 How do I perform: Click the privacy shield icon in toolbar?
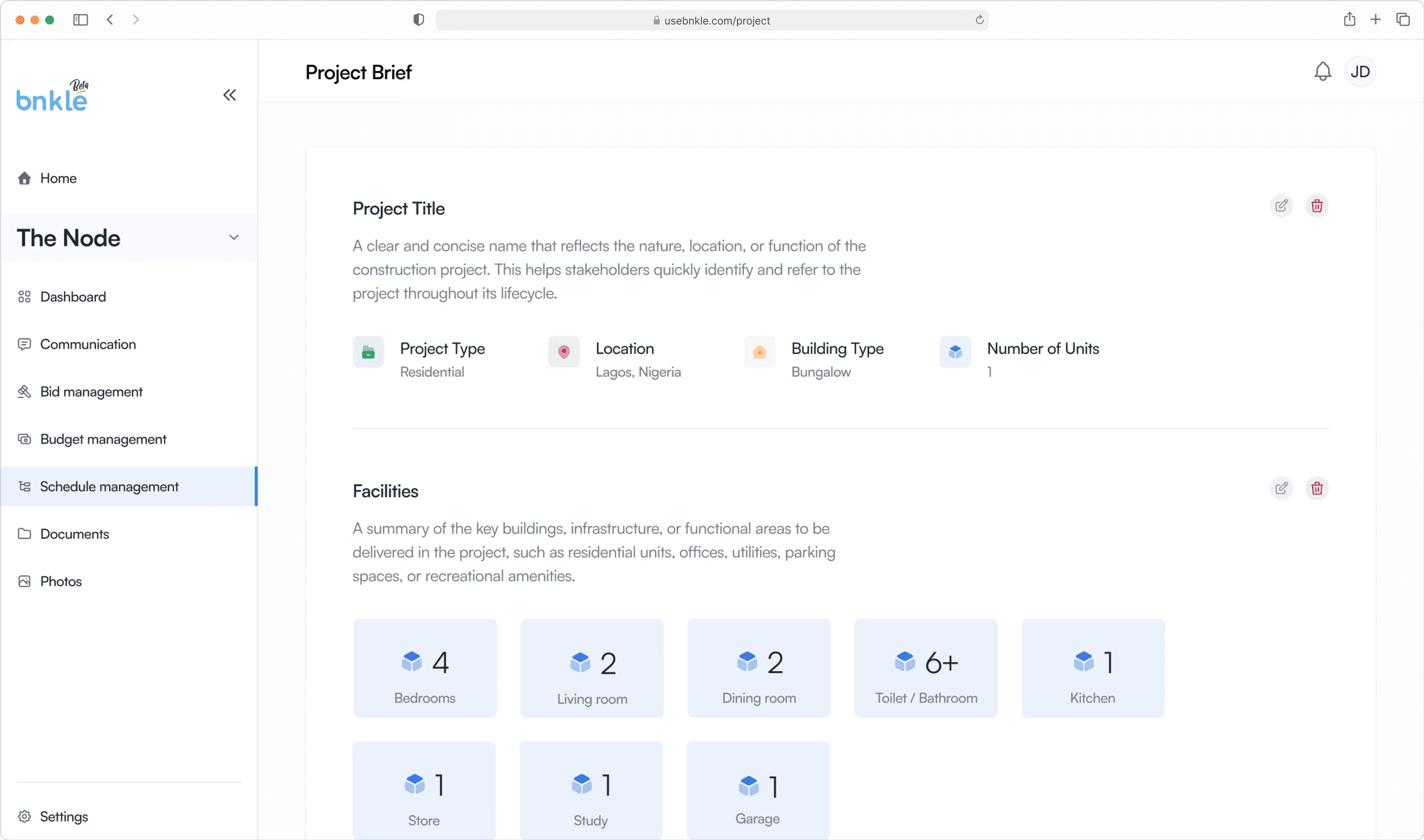419,19
